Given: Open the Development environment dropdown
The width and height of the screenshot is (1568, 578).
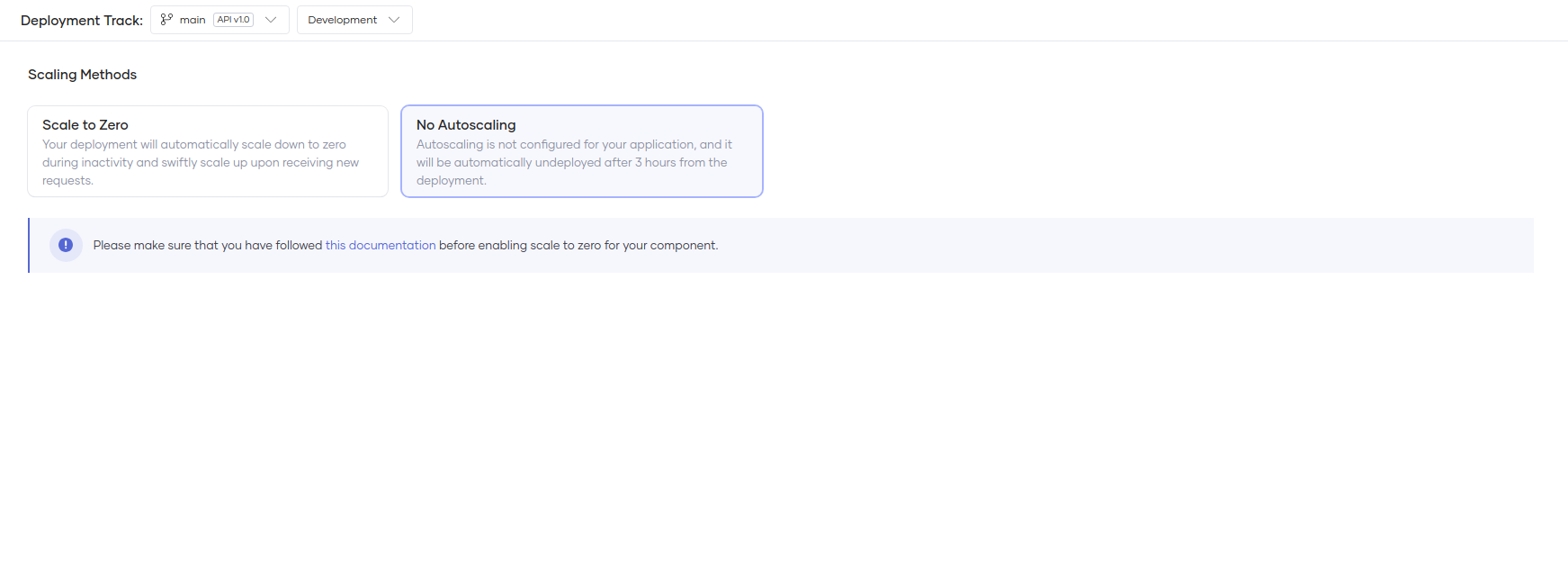Looking at the screenshot, I should [x=354, y=20].
